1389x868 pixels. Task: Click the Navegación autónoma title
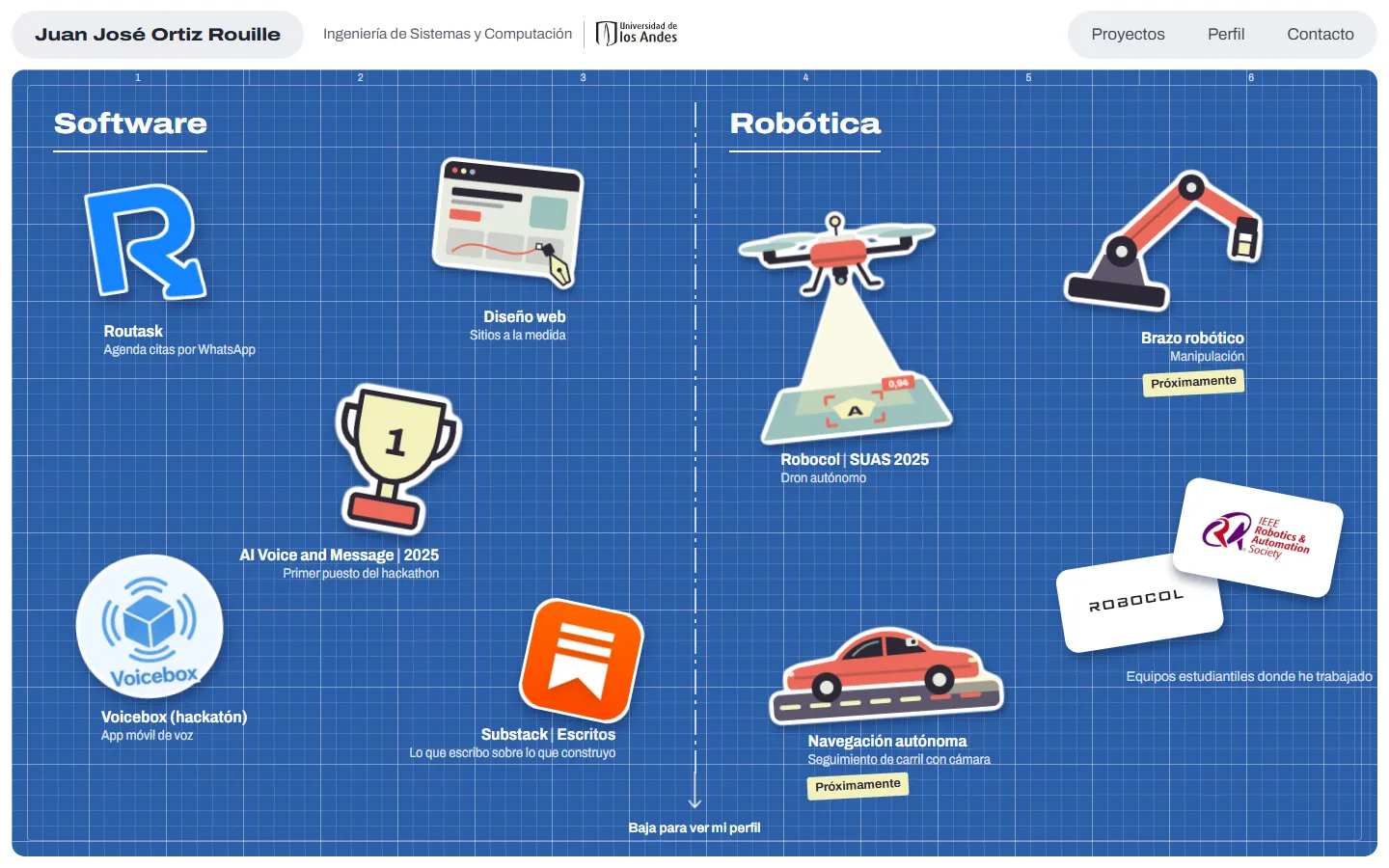(x=887, y=741)
